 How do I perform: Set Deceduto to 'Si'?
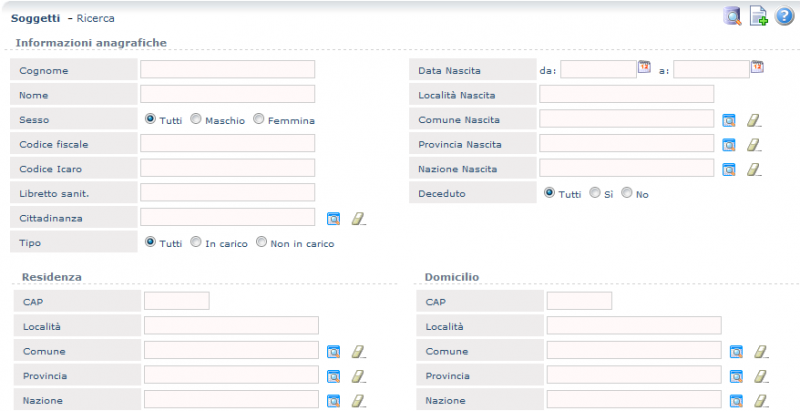click(595, 193)
